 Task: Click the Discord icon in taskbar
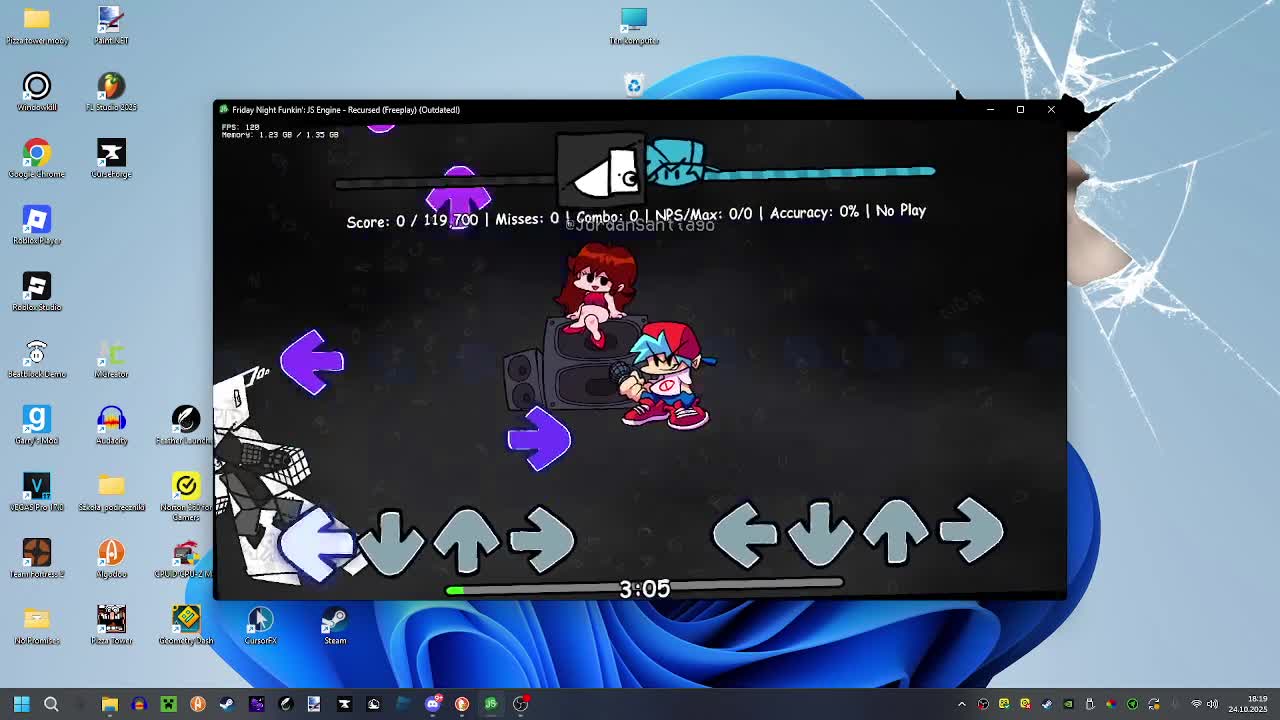coord(432,704)
